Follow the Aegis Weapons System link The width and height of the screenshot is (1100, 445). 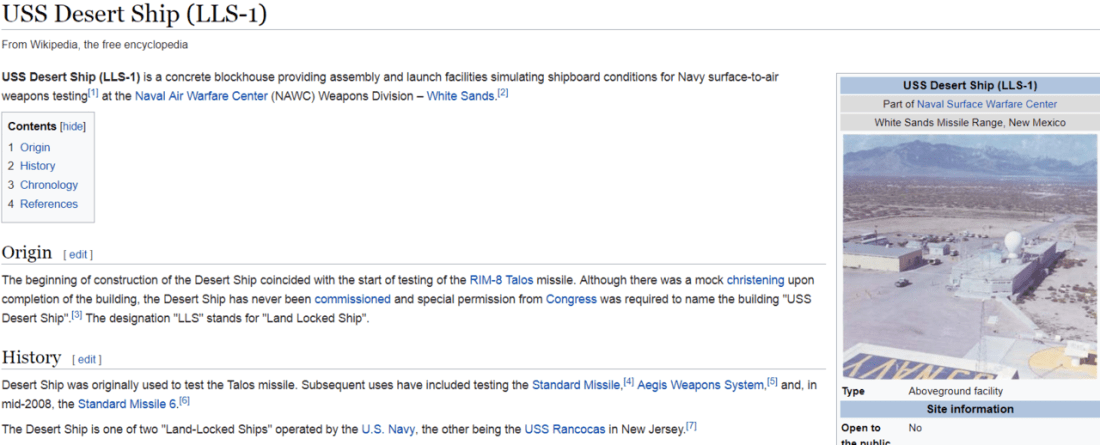point(701,385)
